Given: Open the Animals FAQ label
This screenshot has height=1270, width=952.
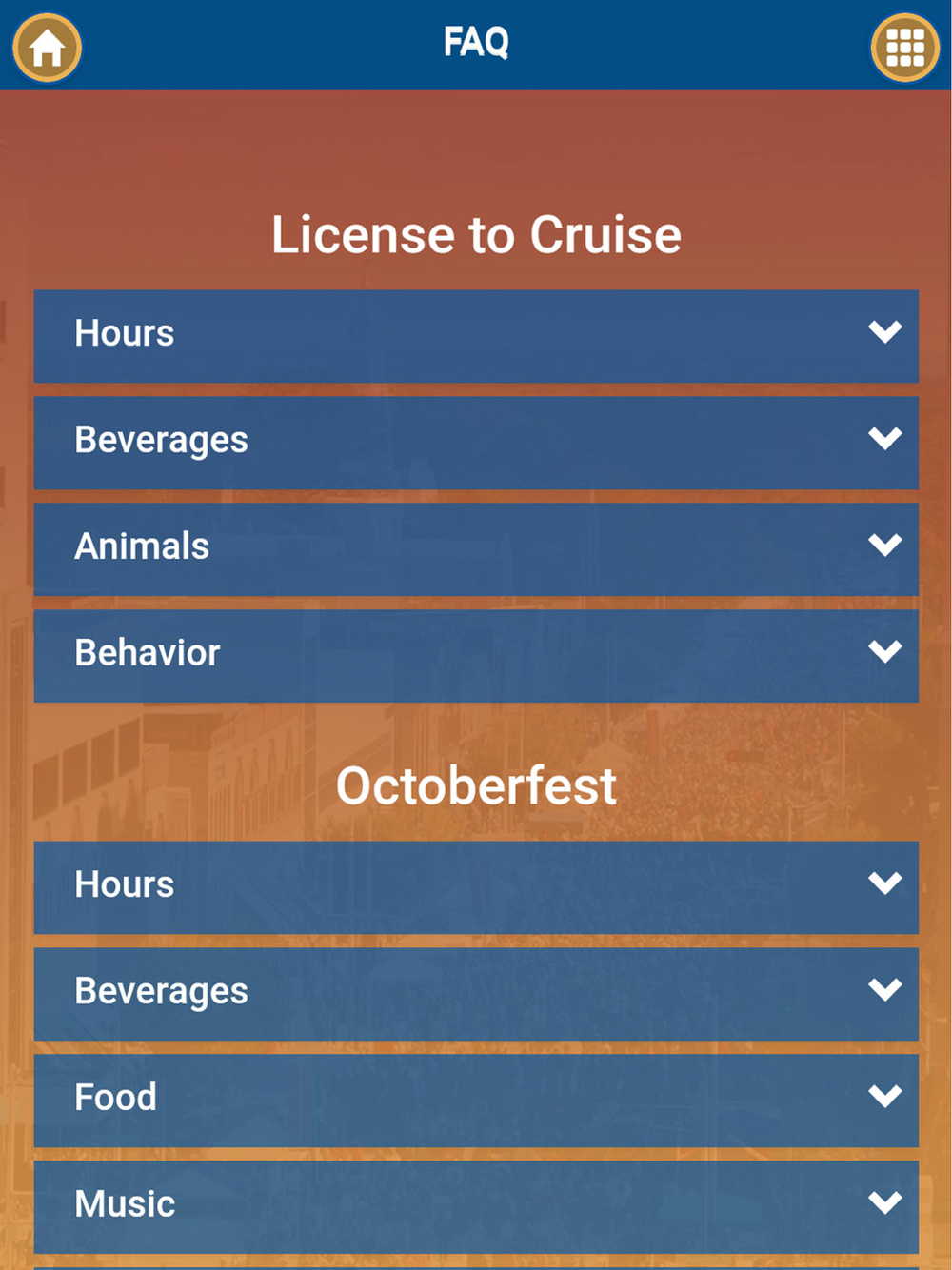Looking at the screenshot, I should click(x=142, y=546).
